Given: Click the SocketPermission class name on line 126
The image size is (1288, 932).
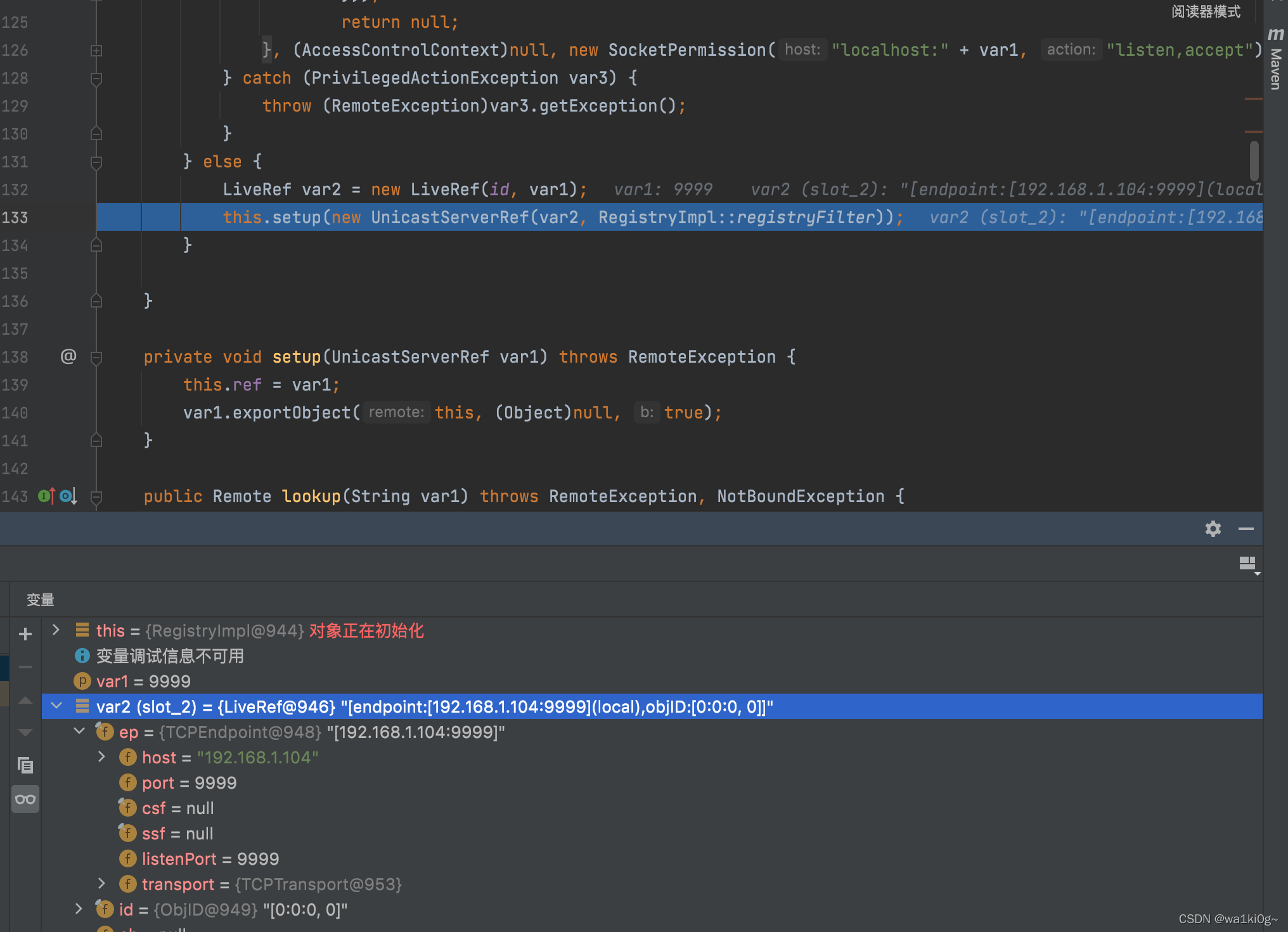Looking at the screenshot, I should [x=687, y=50].
